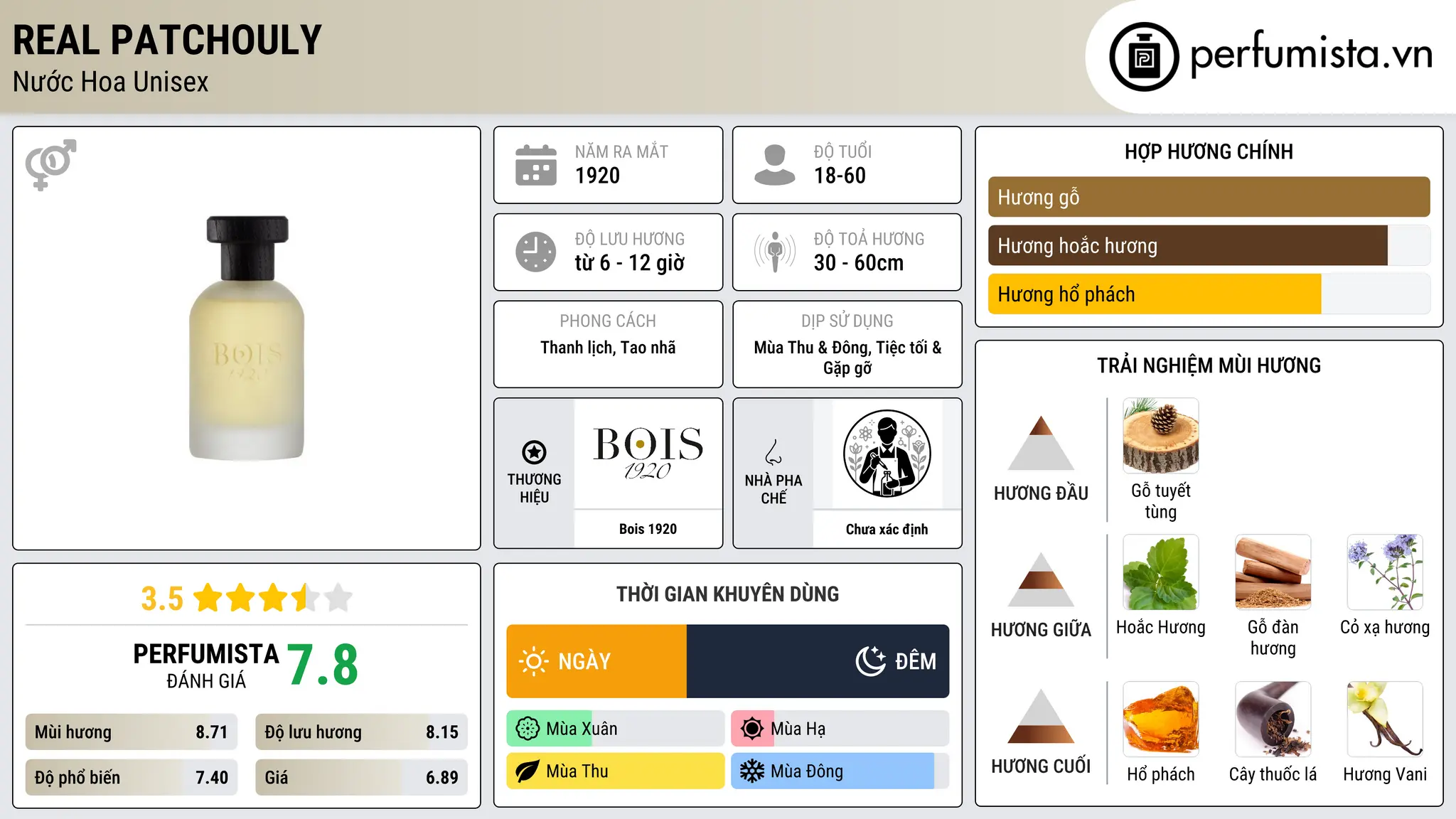This screenshot has height=819, width=1456.
Task: Click the flower icon beside Mùa Xuân
Action: pos(528,729)
